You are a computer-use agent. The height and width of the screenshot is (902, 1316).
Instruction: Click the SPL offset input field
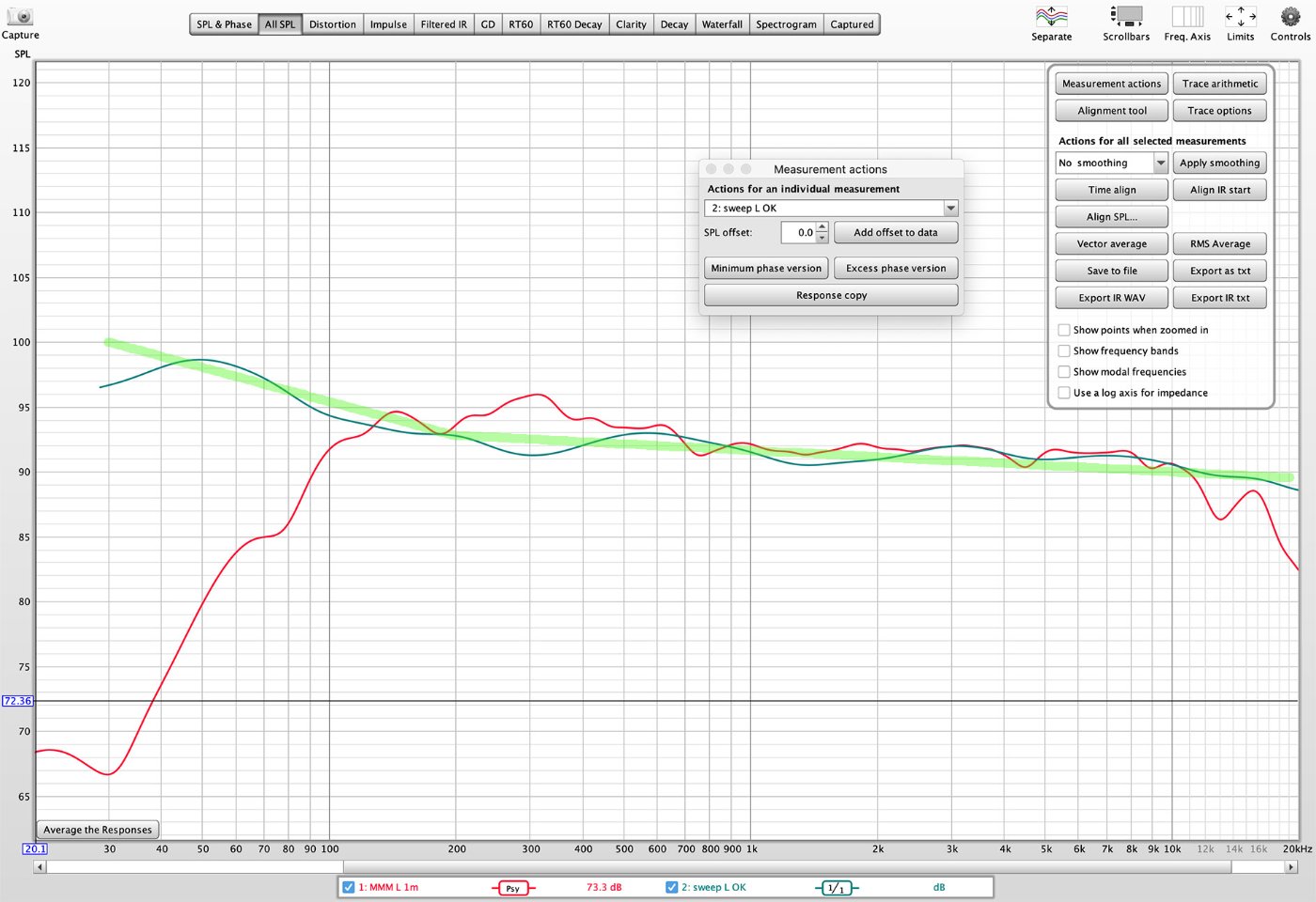pyautogui.click(x=797, y=233)
